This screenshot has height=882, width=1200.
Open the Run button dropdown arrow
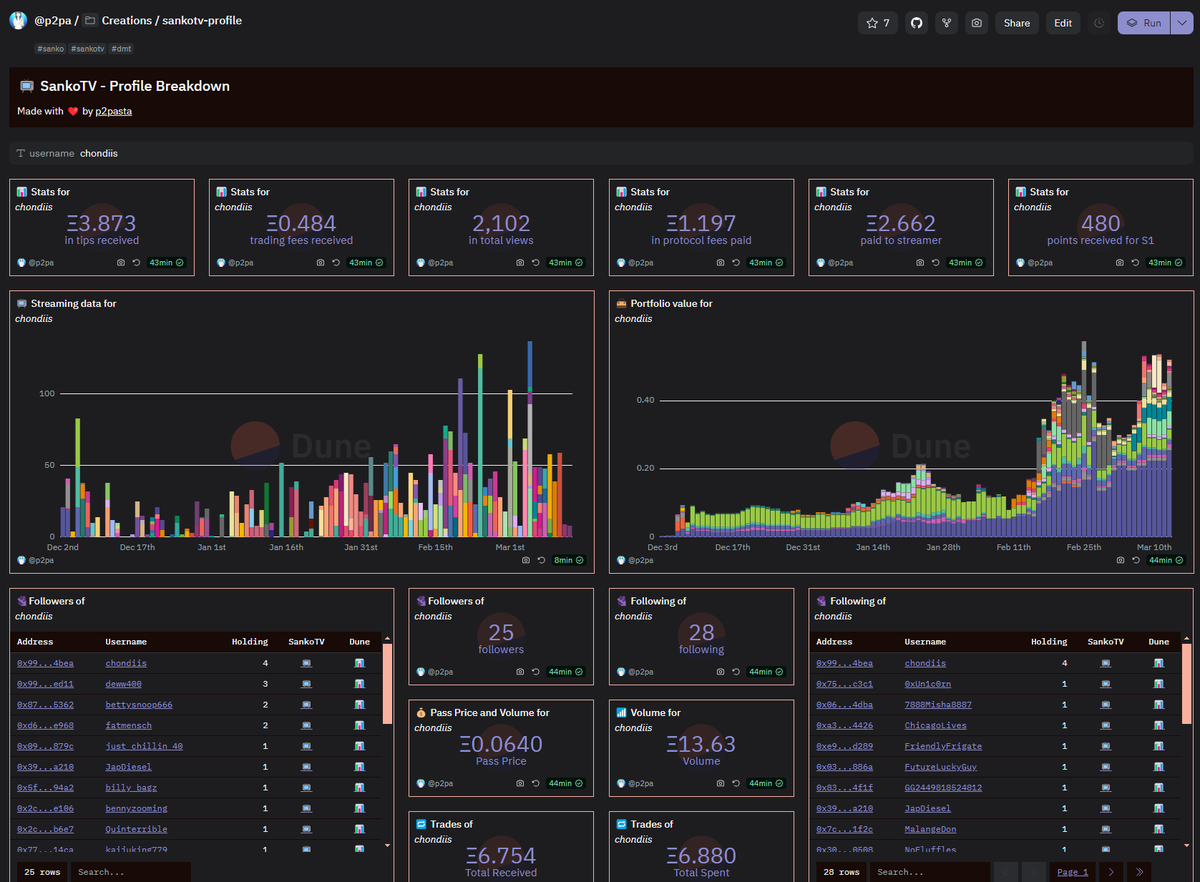click(1180, 22)
